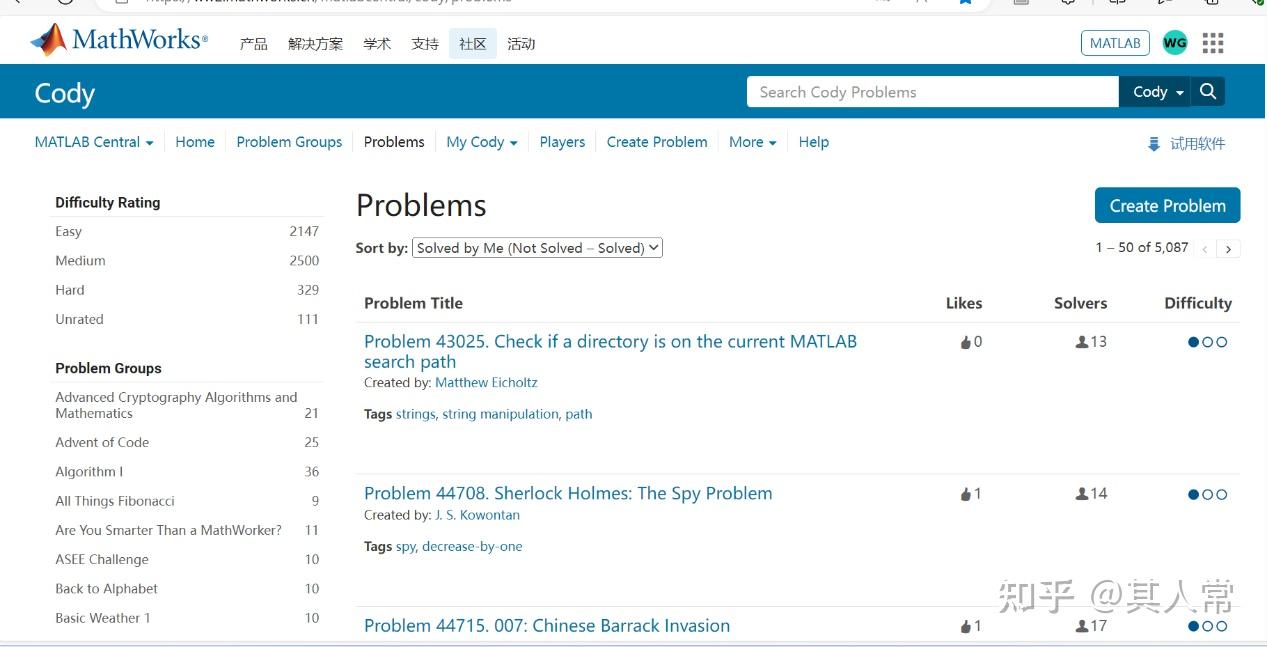Click the blue Create Problem button

pos(1167,205)
